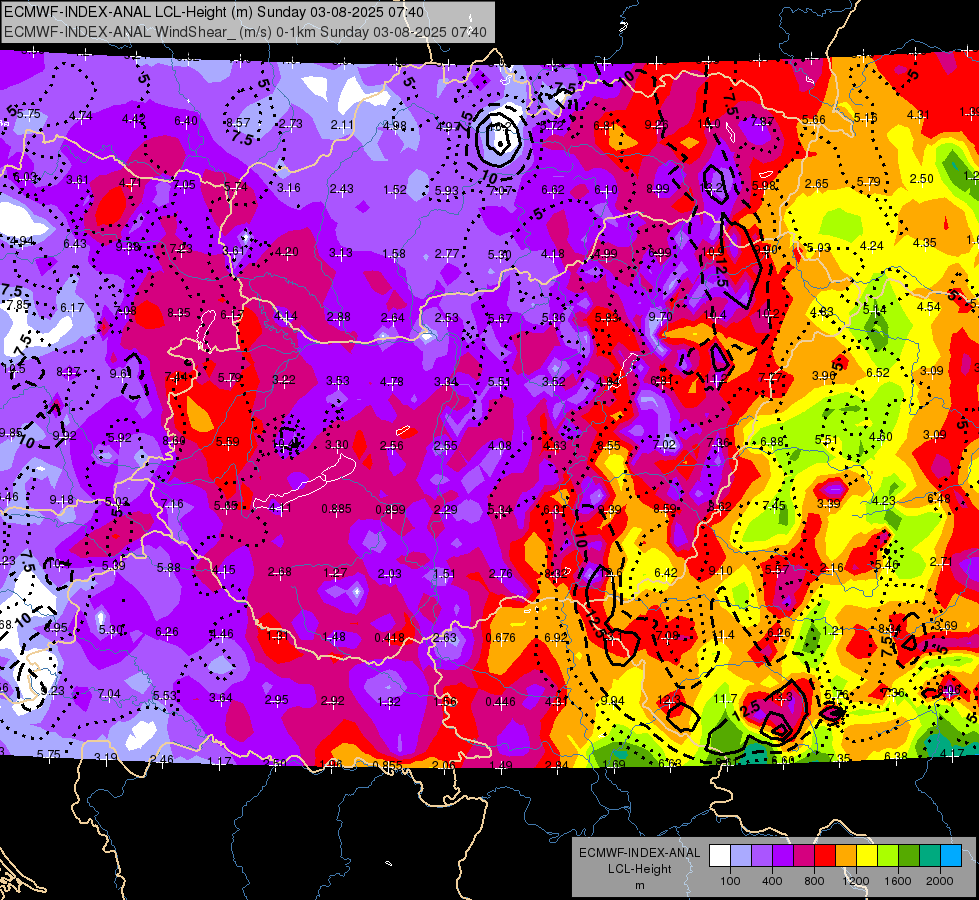Click the grid value 4.24
979x900 pixels.
872,246
